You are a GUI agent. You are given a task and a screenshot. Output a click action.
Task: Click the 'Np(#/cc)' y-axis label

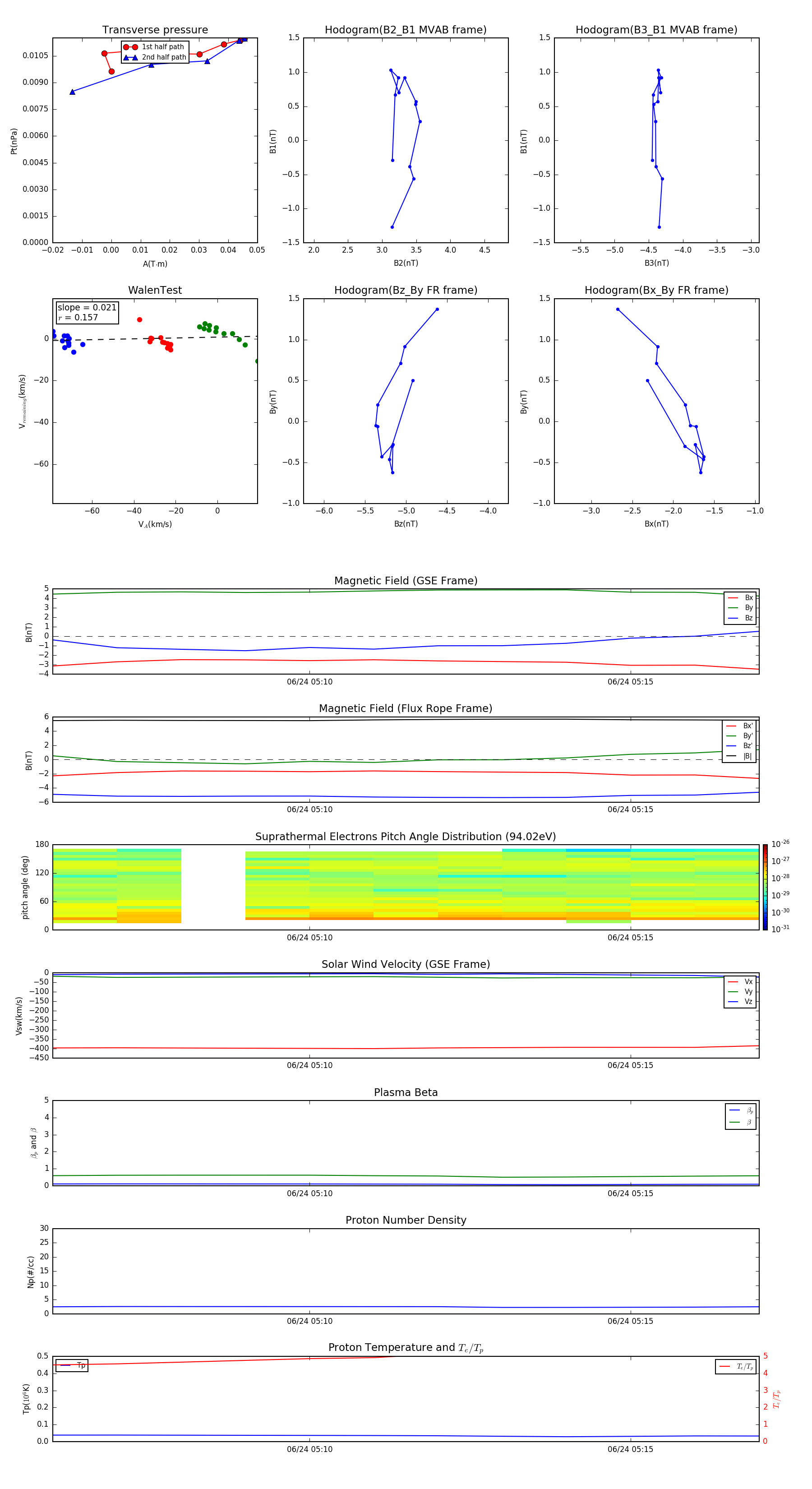point(31,1271)
